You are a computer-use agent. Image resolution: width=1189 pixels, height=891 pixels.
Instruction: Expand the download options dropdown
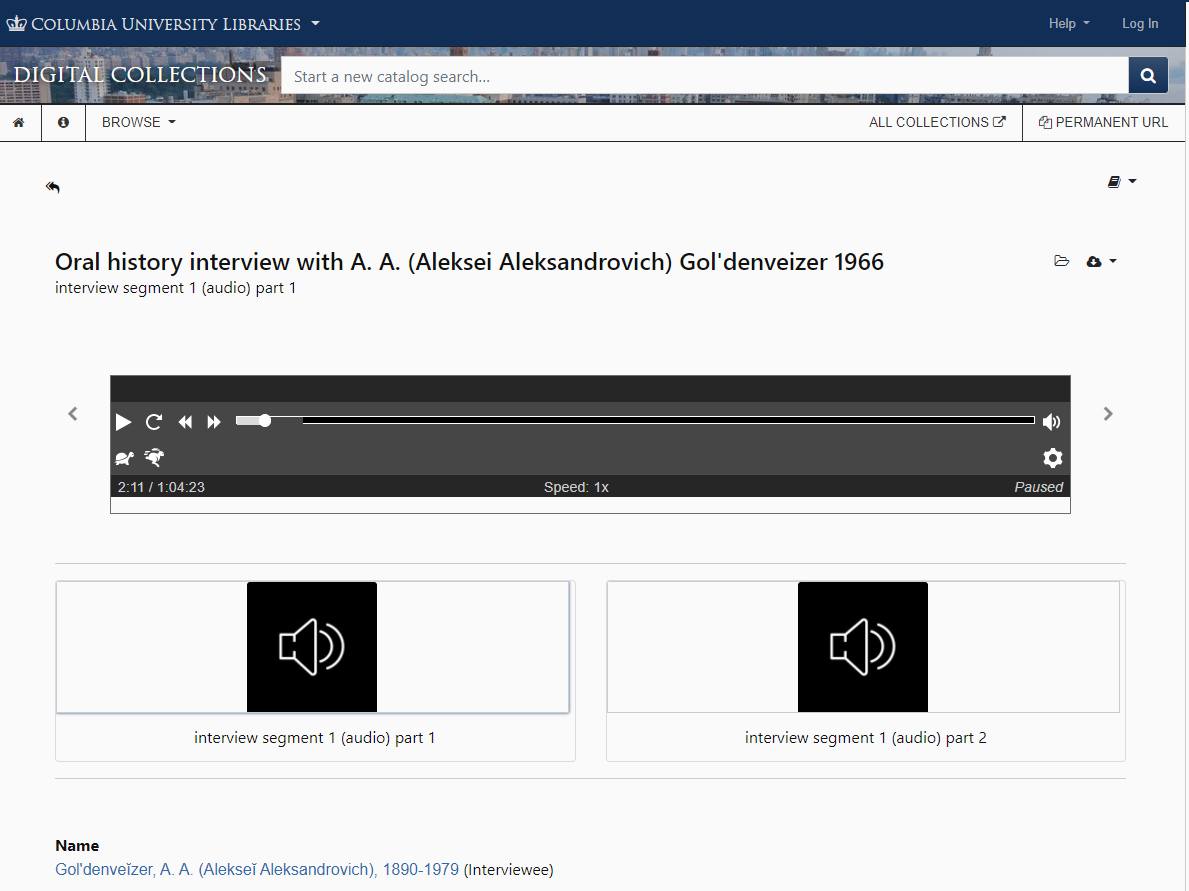click(x=1101, y=261)
